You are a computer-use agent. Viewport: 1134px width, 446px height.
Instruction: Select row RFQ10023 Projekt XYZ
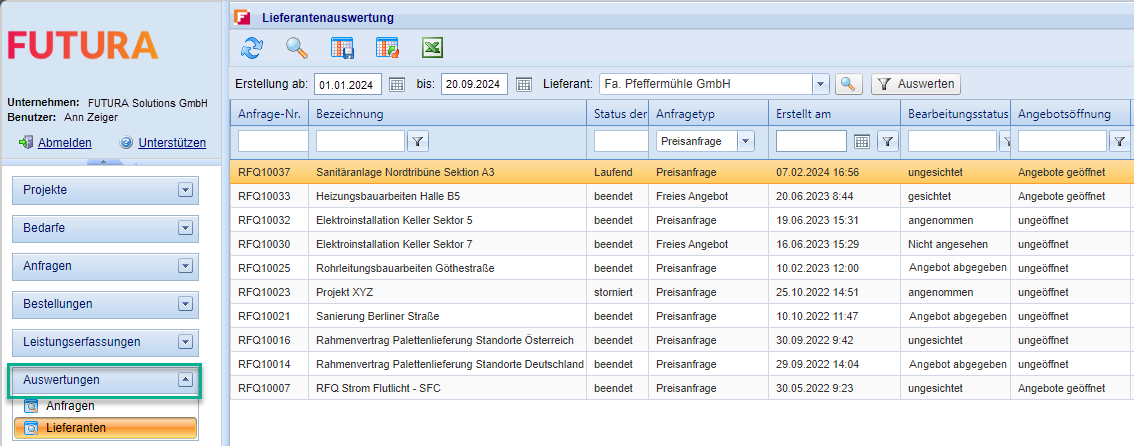coord(500,292)
